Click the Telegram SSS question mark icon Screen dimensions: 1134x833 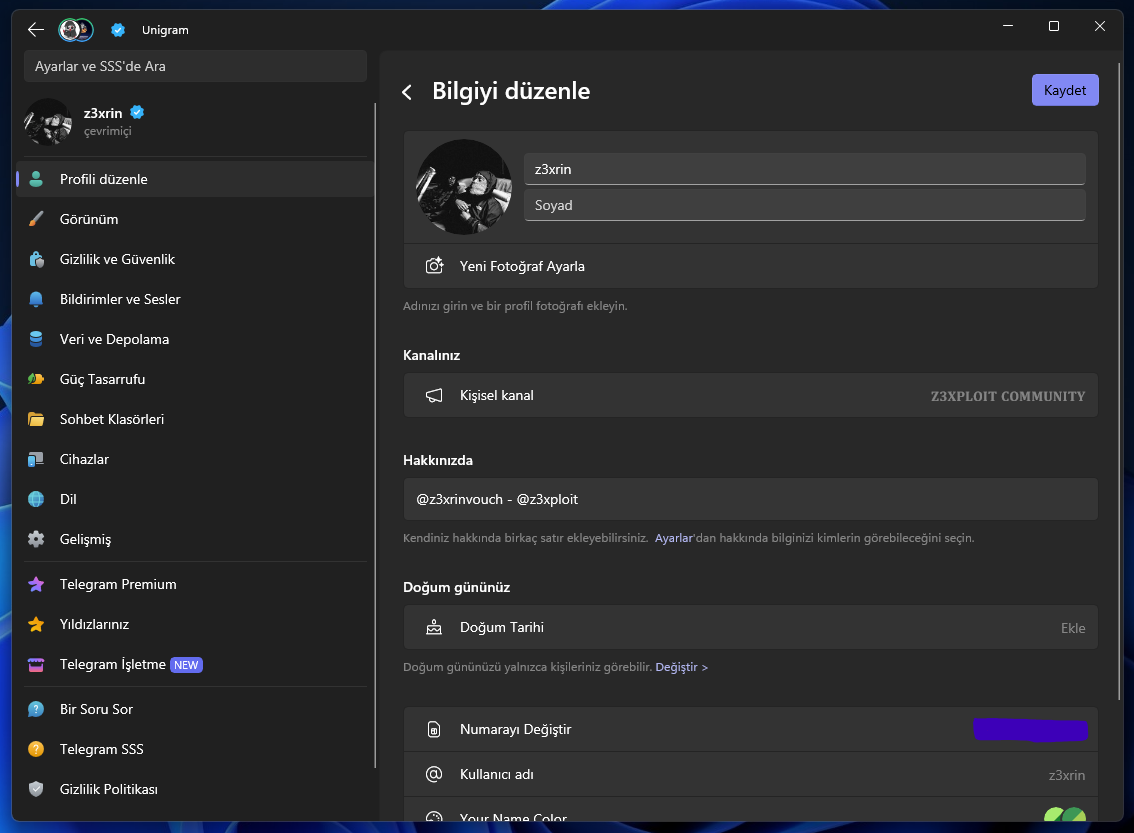tap(35, 749)
